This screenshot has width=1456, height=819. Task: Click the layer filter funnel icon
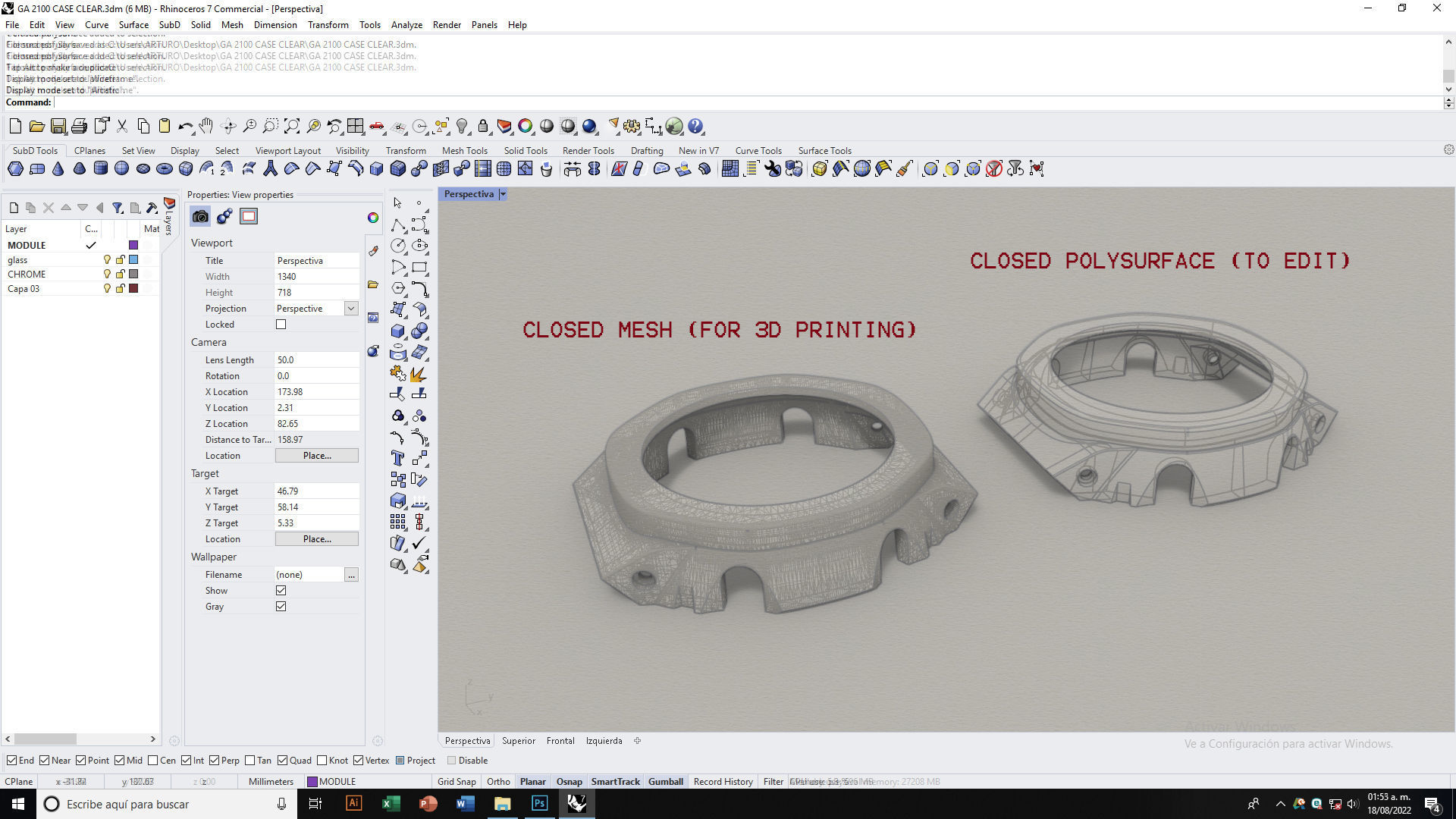tap(118, 208)
